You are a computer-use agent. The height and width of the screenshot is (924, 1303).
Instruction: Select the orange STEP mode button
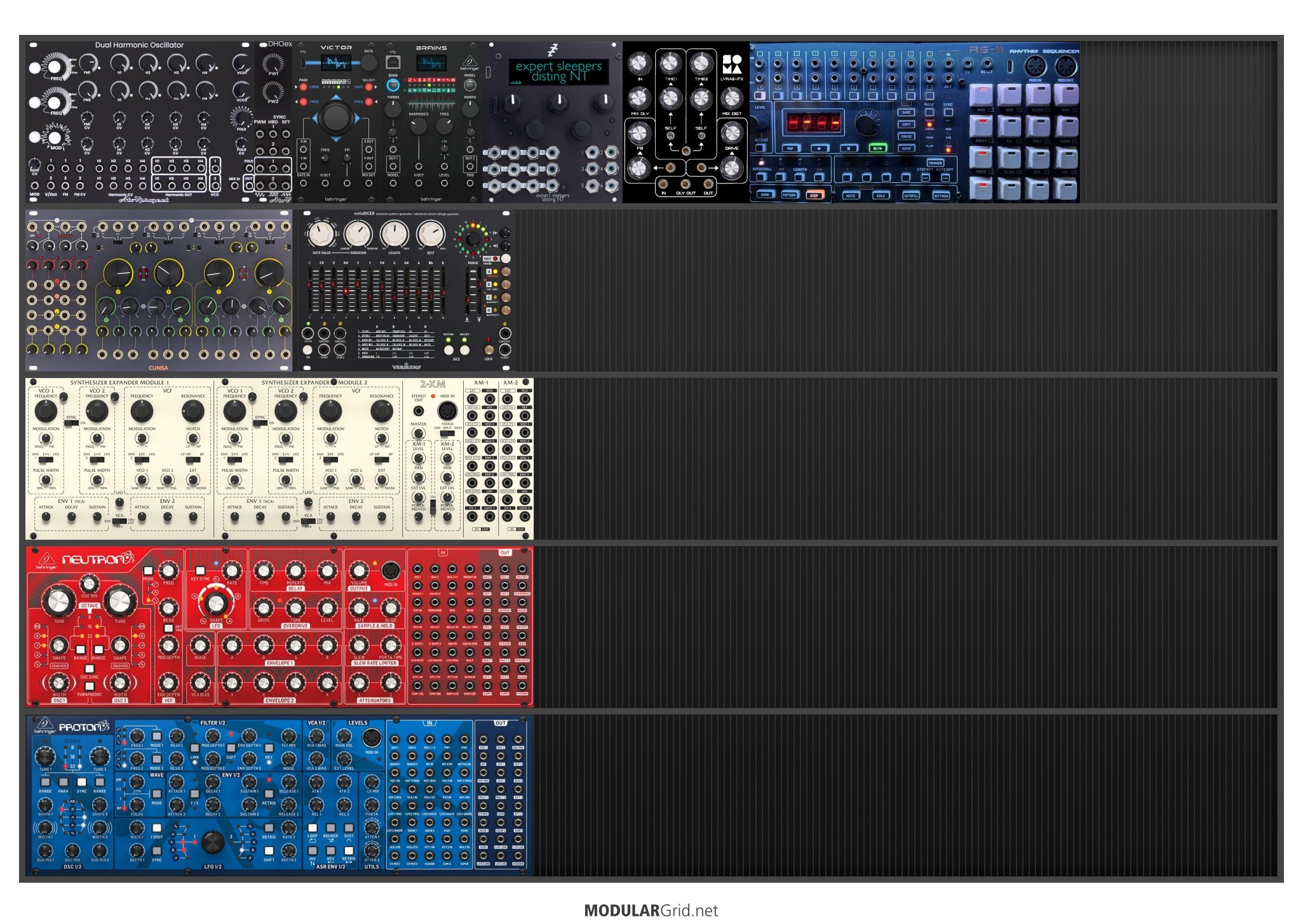[814, 195]
